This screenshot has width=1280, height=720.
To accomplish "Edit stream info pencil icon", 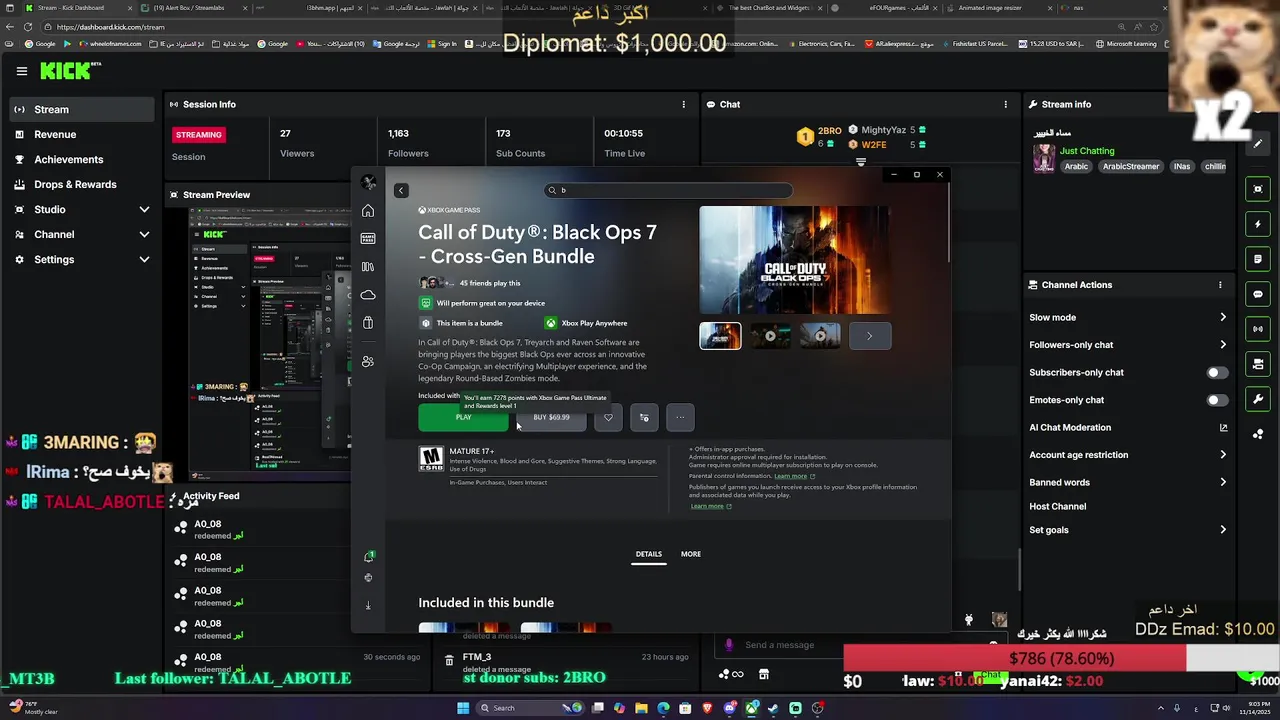I will [x=1258, y=143].
